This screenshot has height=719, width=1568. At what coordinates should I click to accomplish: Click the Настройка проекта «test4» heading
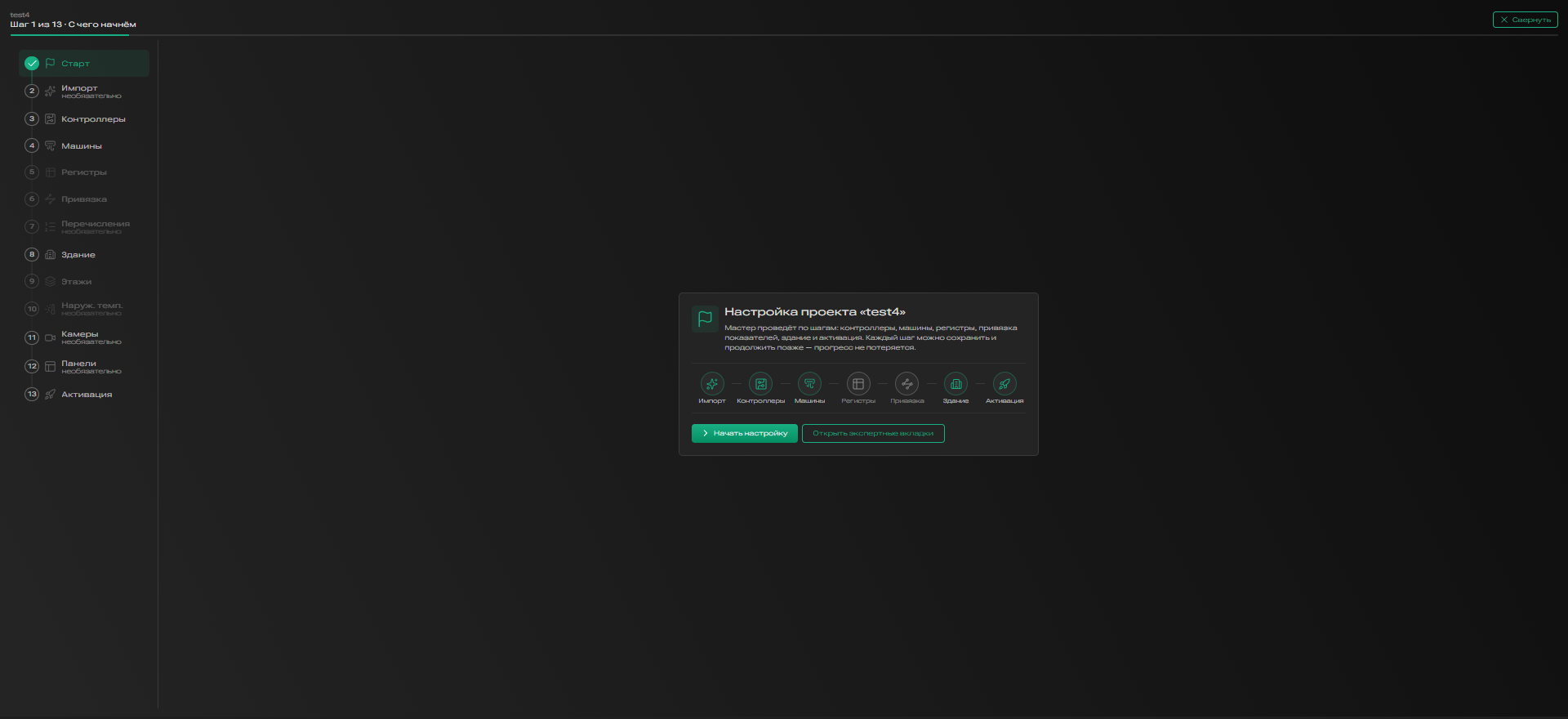(815, 311)
